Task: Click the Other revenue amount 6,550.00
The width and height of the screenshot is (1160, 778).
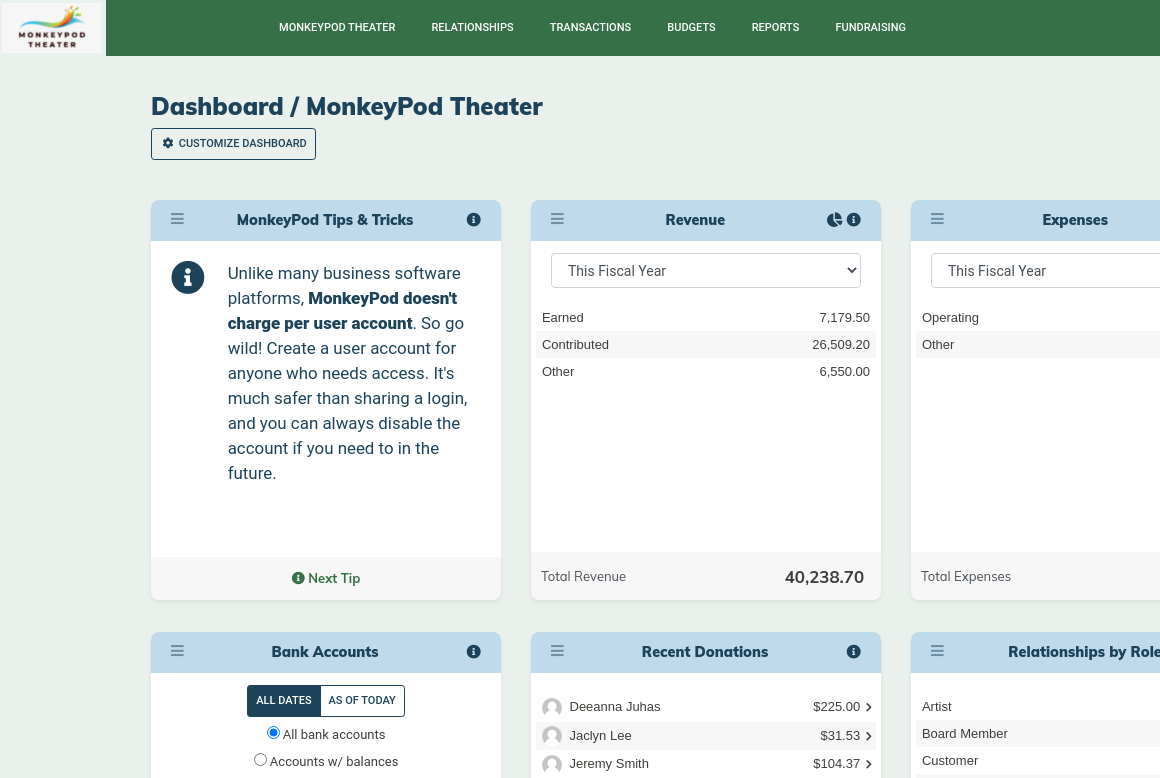Action: pyautogui.click(x=844, y=372)
